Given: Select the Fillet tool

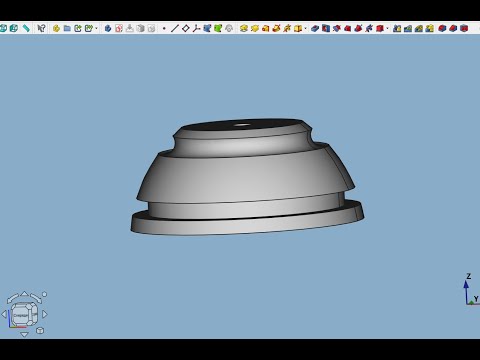Looking at the screenshot, I should click(442, 28).
